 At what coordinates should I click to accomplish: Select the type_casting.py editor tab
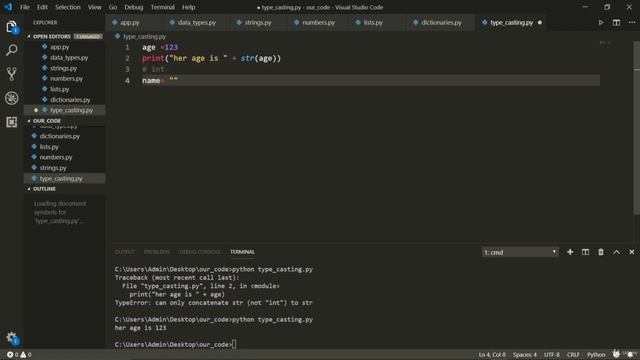[x=511, y=22]
